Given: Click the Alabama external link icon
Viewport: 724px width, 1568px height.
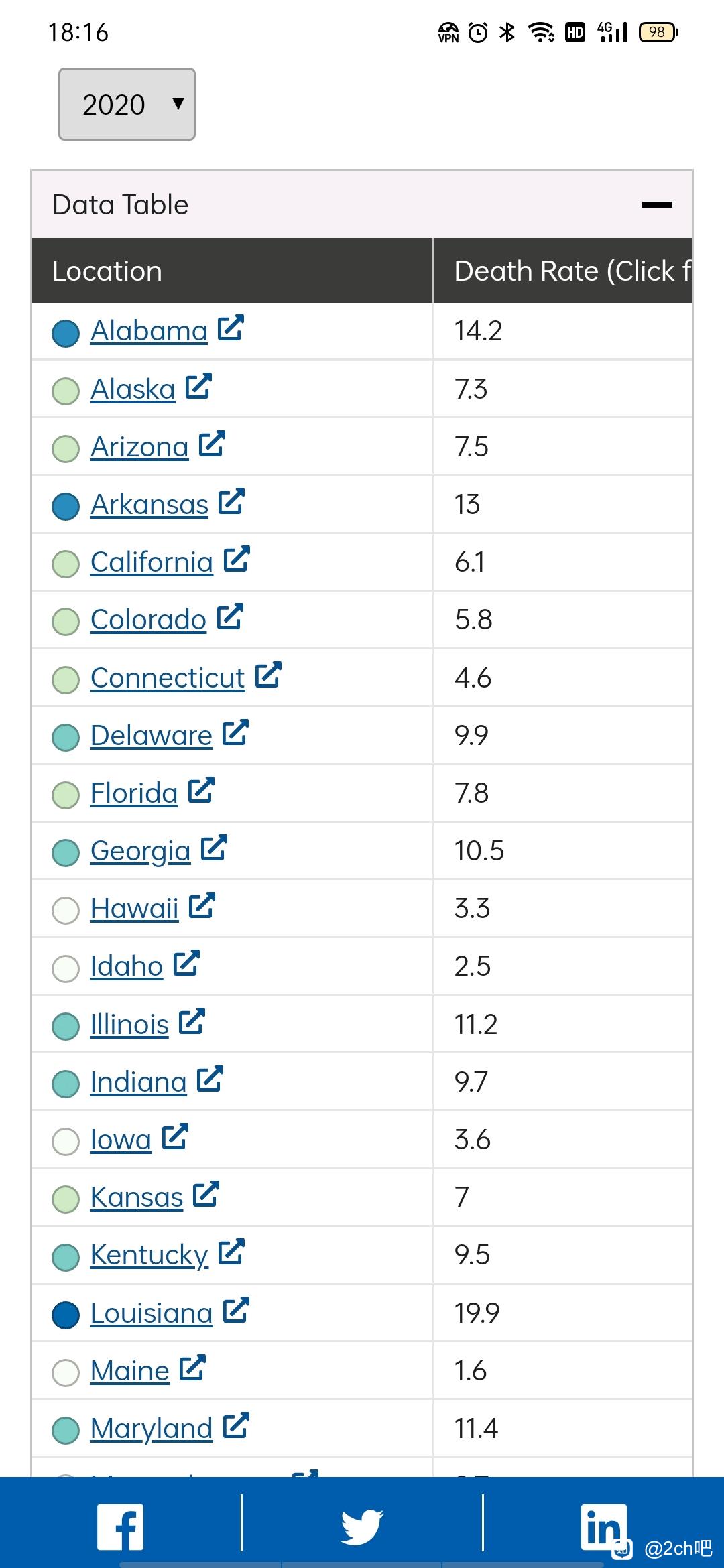Looking at the screenshot, I should pos(231,328).
